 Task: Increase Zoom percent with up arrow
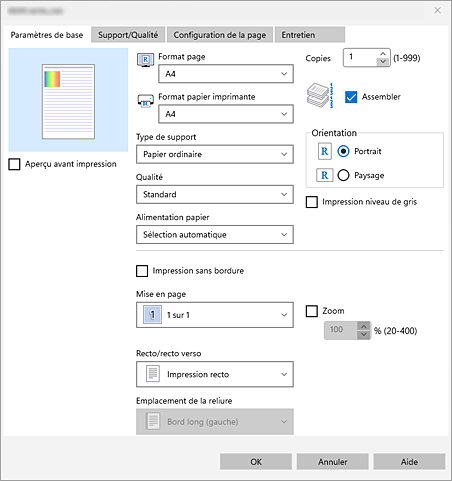(364, 326)
